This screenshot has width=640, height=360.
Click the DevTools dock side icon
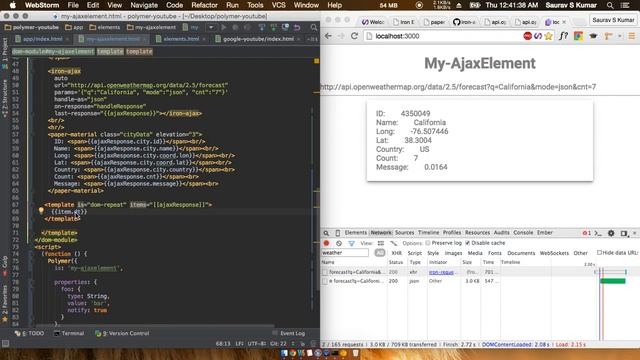pyautogui.click(x=624, y=233)
